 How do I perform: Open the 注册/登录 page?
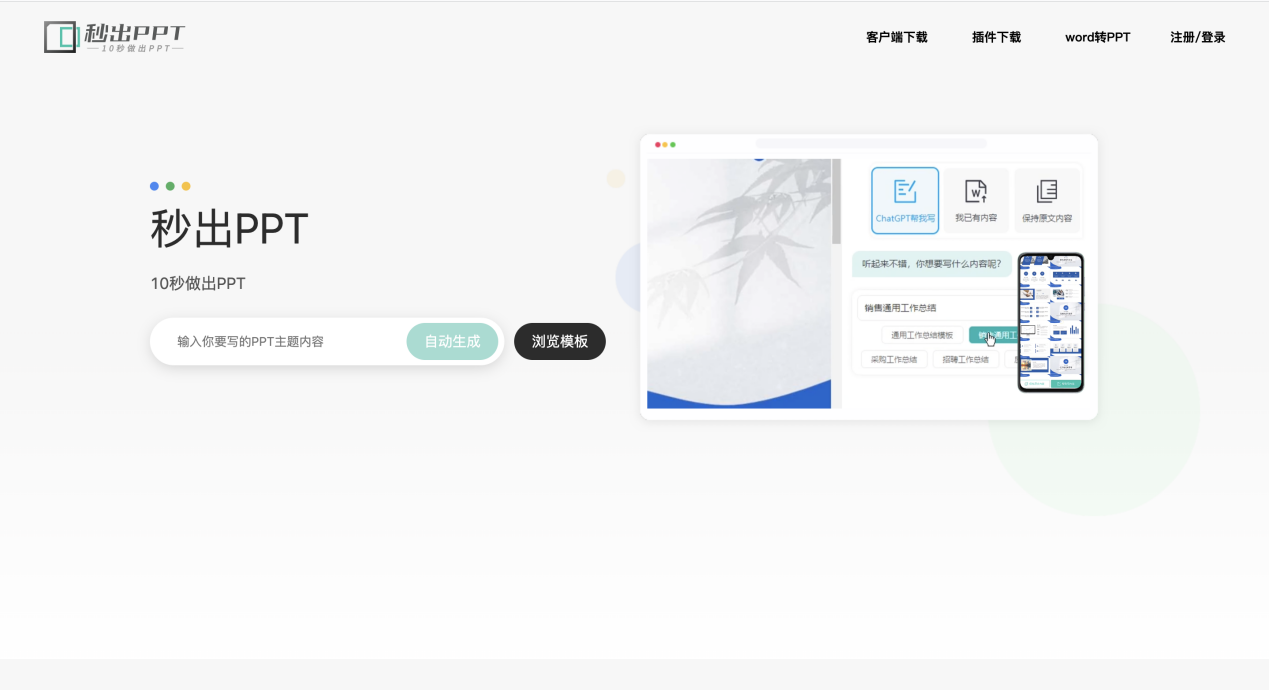tap(1197, 37)
